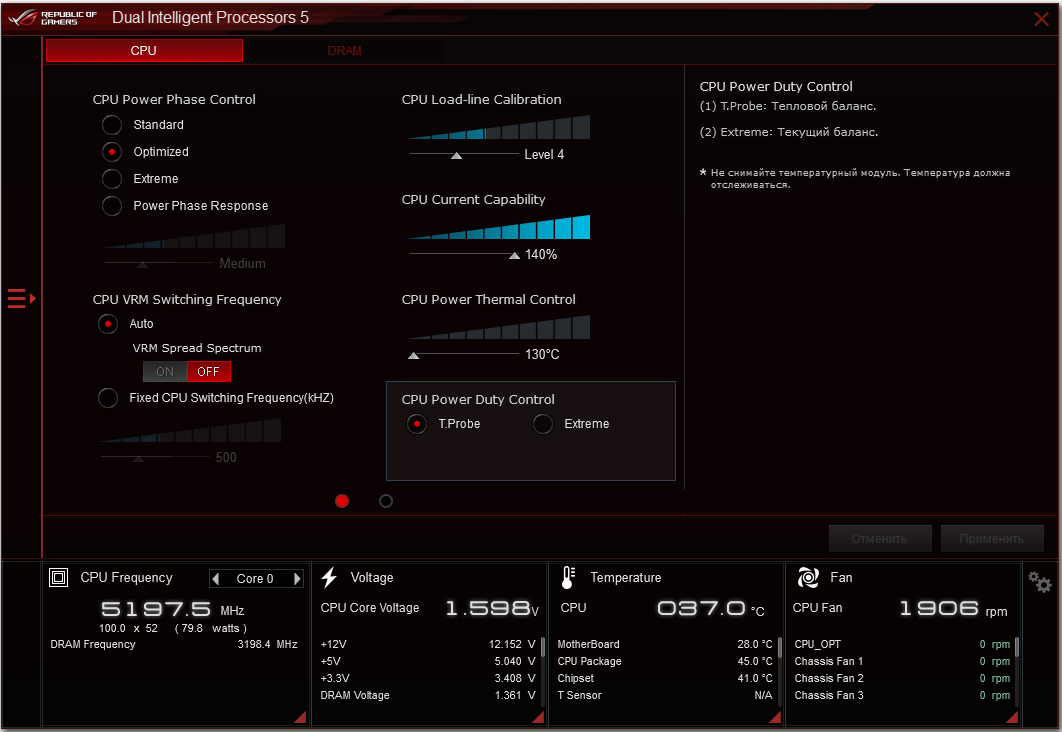Click the Применить button
Viewport: 1062px width, 732px height.
click(992, 539)
